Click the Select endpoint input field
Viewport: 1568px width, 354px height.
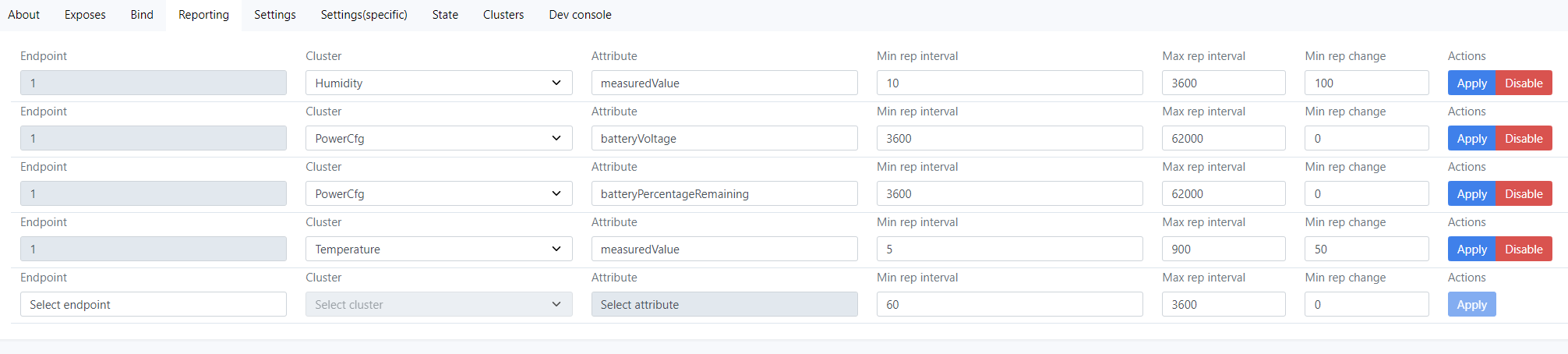pyautogui.click(x=154, y=304)
